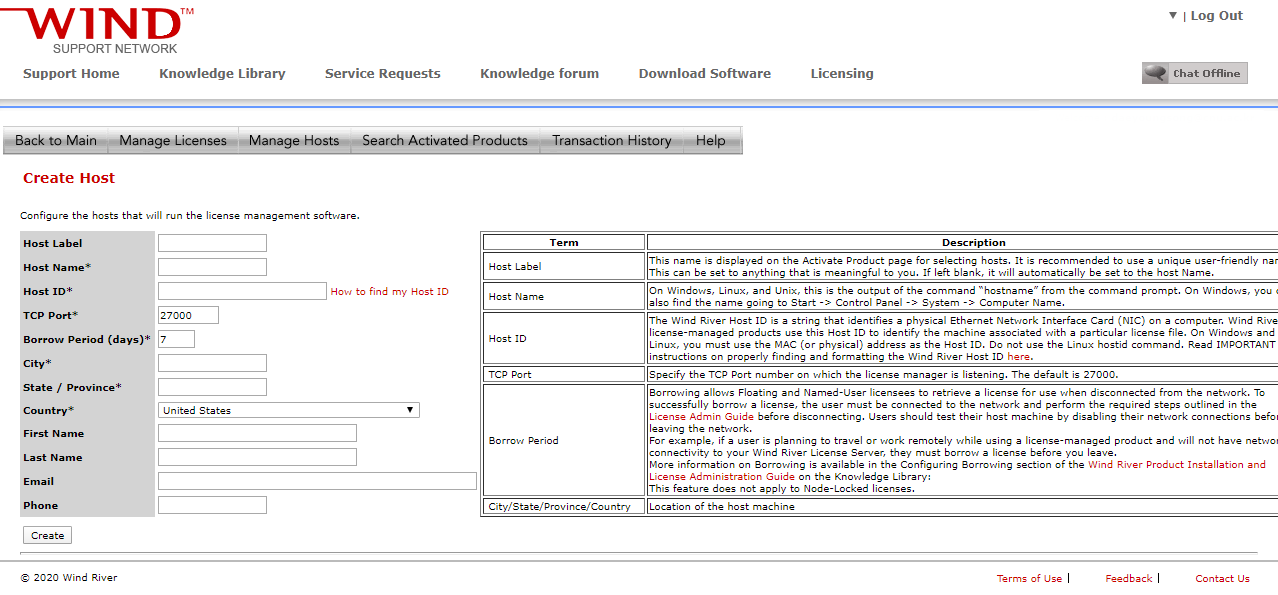Click the 'here' Host ID instructions link

(x=1018, y=357)
